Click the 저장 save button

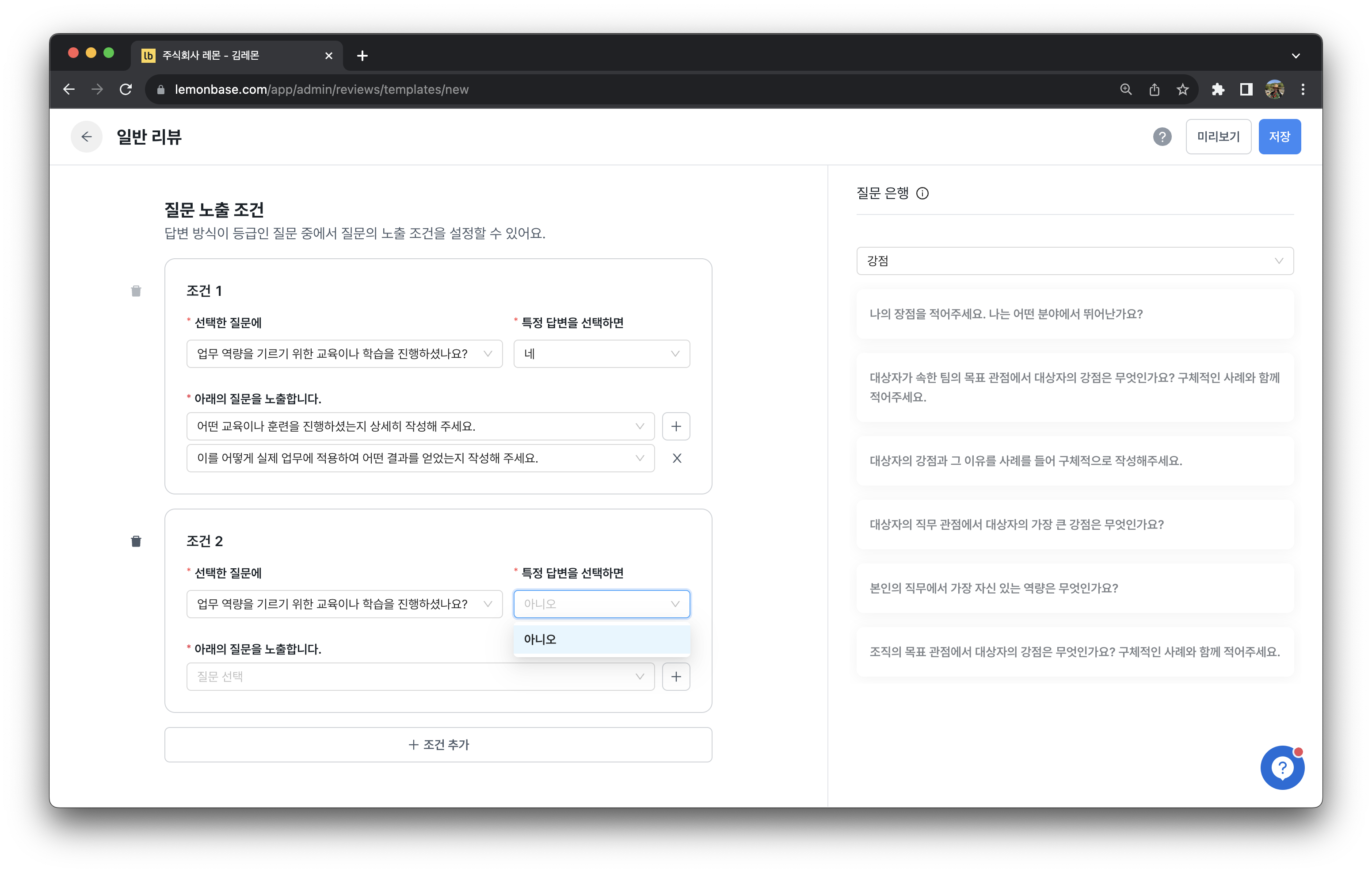pos(1280,137)
